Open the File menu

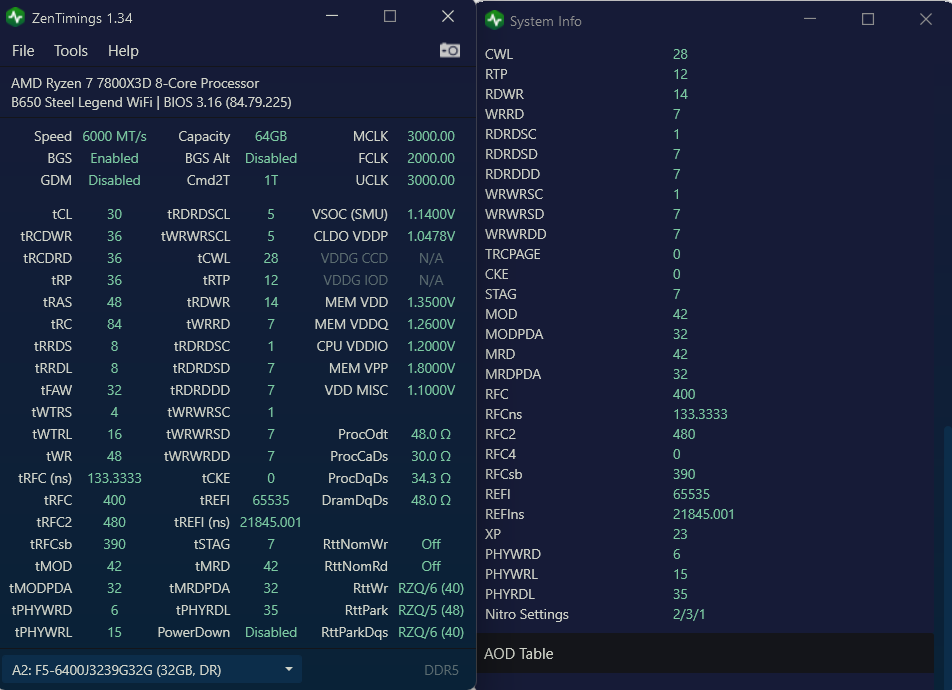click(x=23, y=51)
